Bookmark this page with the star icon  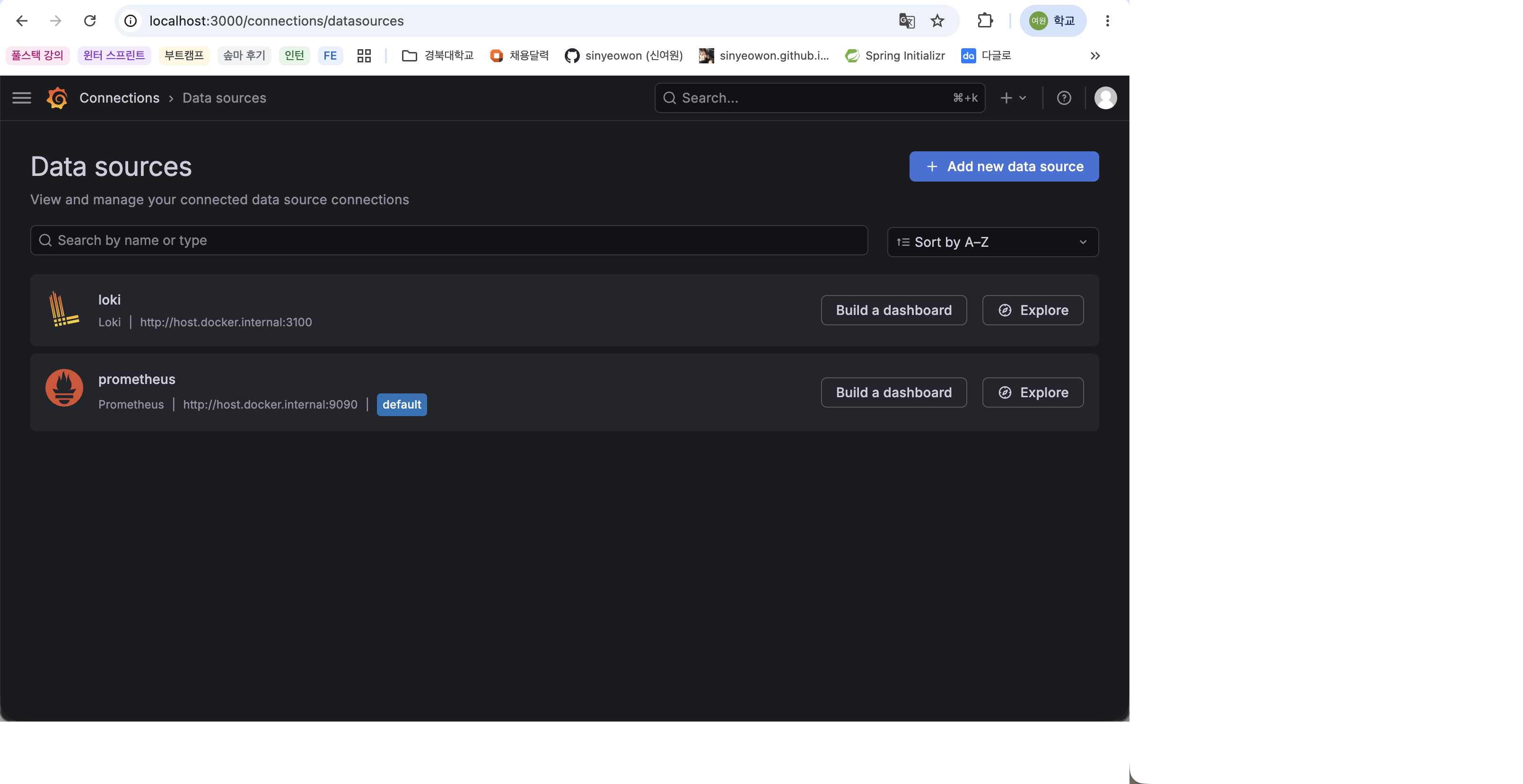point(937,21)
